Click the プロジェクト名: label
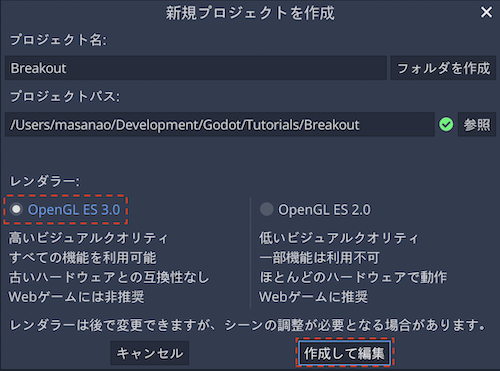Image resolution: width=500 pixels, height=371 pixels. (58, 40)
